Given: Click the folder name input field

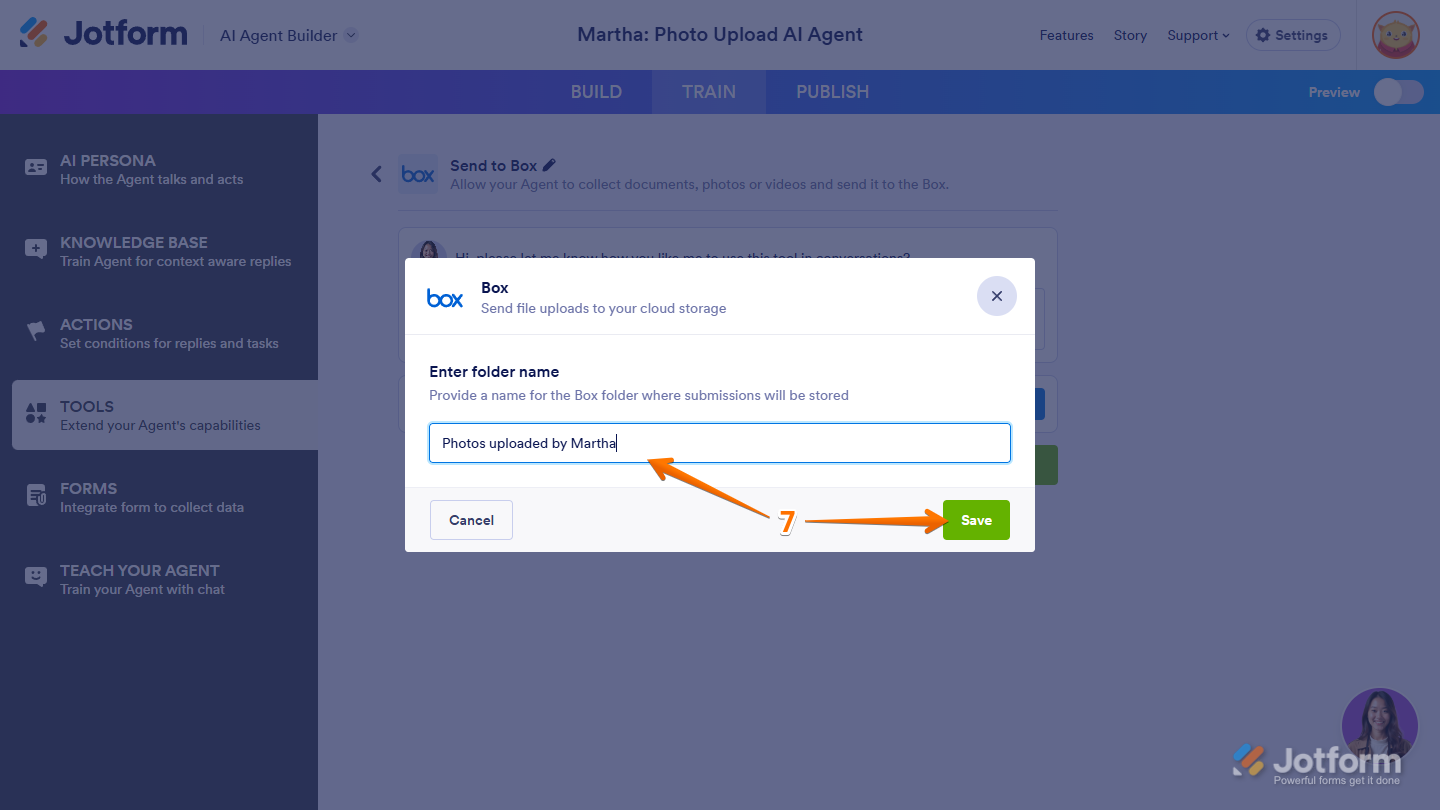Looking at the screenshot, I should (720, 443).
